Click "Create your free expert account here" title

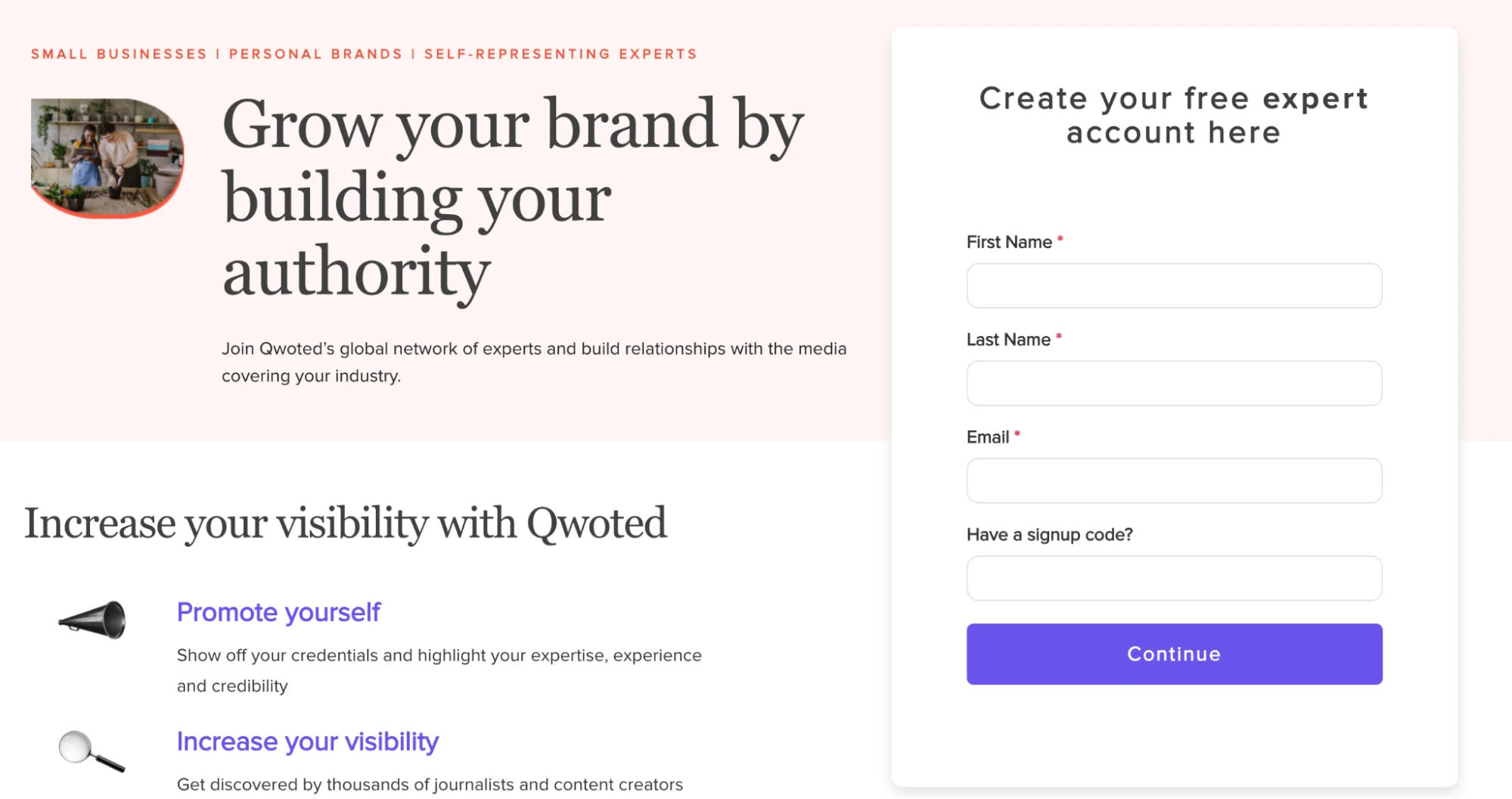click(x=1173, y=116)
